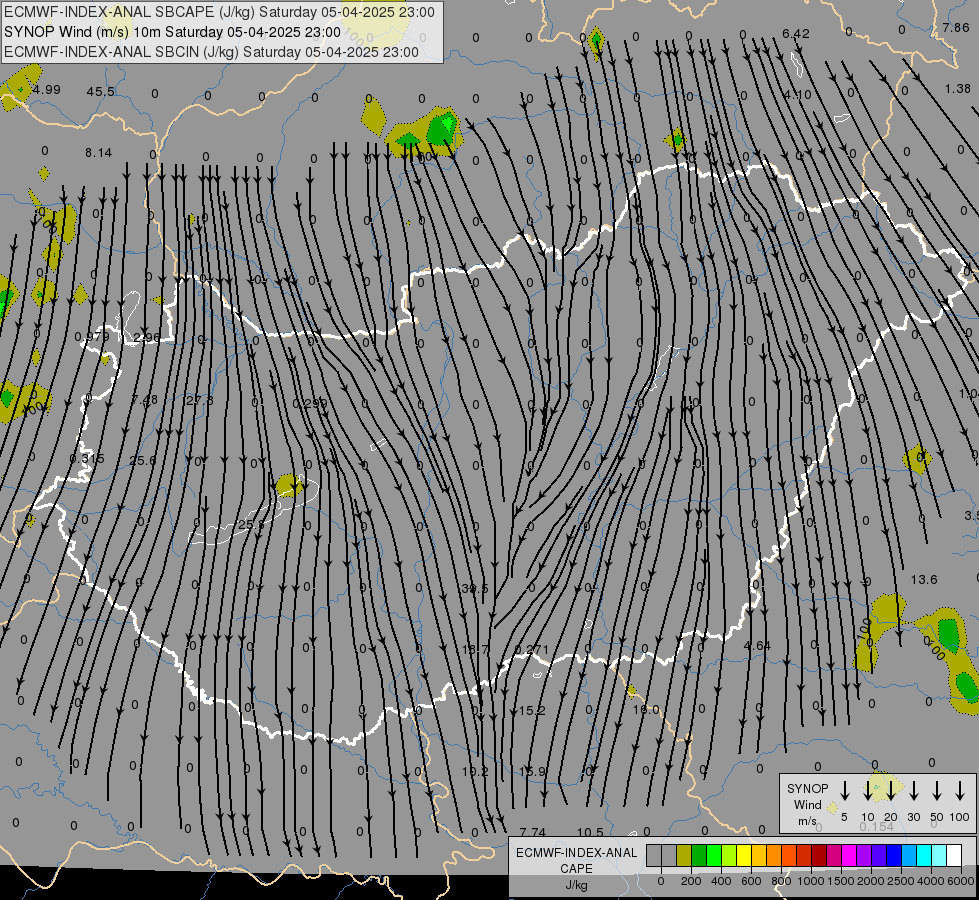Click the wind arrow above the 5 label
This screenshot has width=979, height=900.
844,790
